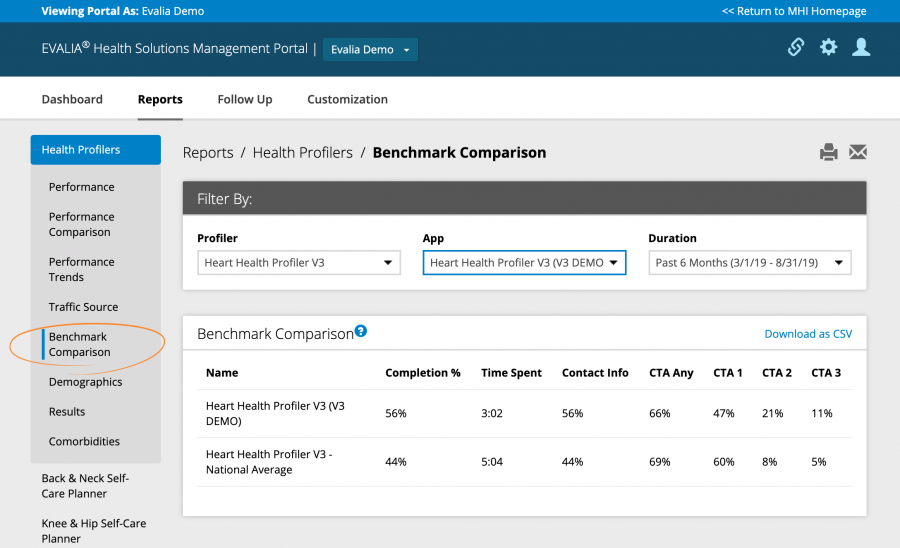
Task: Switch to the Dashboard tab
Action: 72,99
